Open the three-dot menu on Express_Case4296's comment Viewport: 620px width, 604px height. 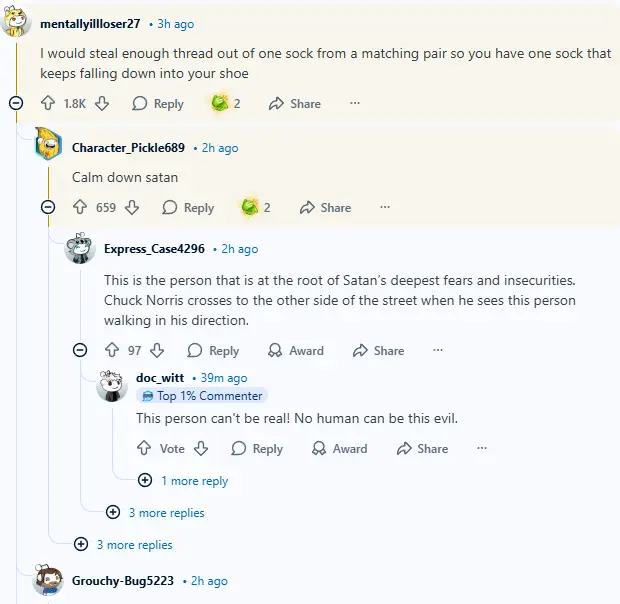pos(437,351)
